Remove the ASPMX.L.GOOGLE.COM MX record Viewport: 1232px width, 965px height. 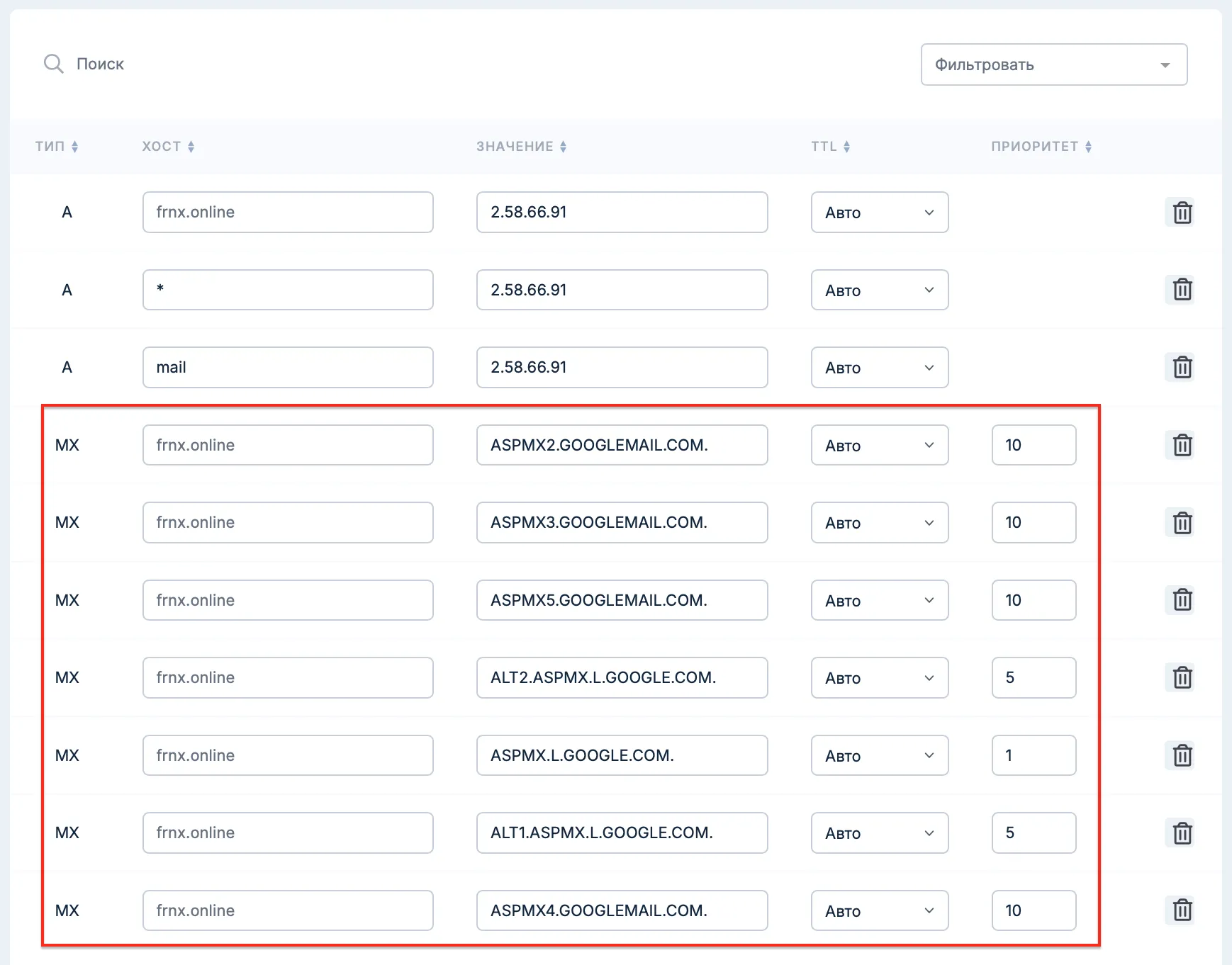1182,755
